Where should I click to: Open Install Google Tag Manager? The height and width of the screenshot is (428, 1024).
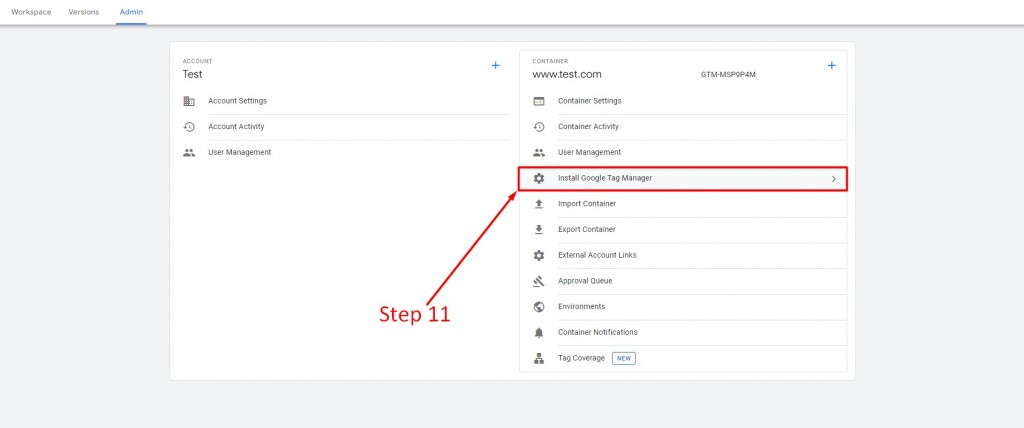tap(605, 178)
